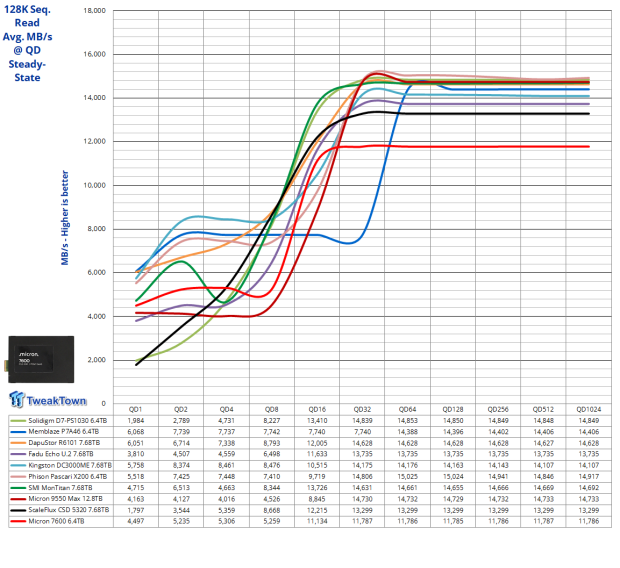620x568 pixels.
Task: Click the Micron 7600 QD1 value 4,497
Action: 136,521
